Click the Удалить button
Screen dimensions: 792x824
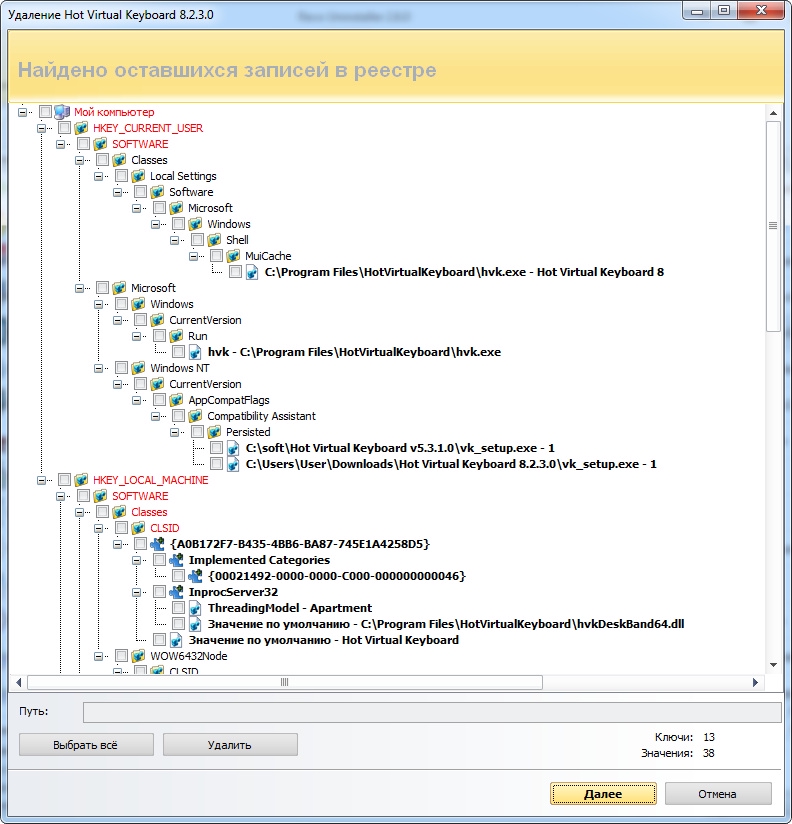click(x=230, y=745)
